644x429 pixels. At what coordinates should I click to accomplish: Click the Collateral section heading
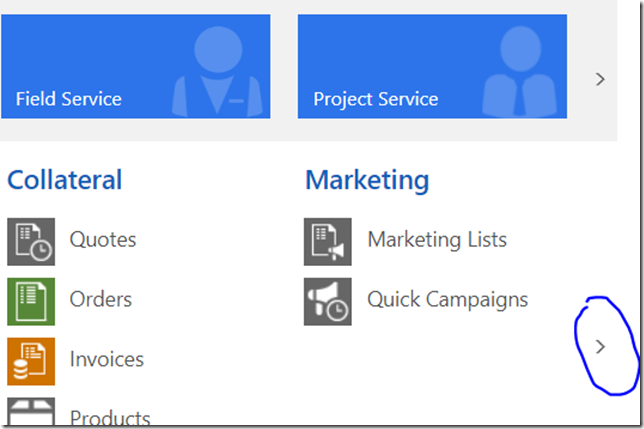coord(64,180)
